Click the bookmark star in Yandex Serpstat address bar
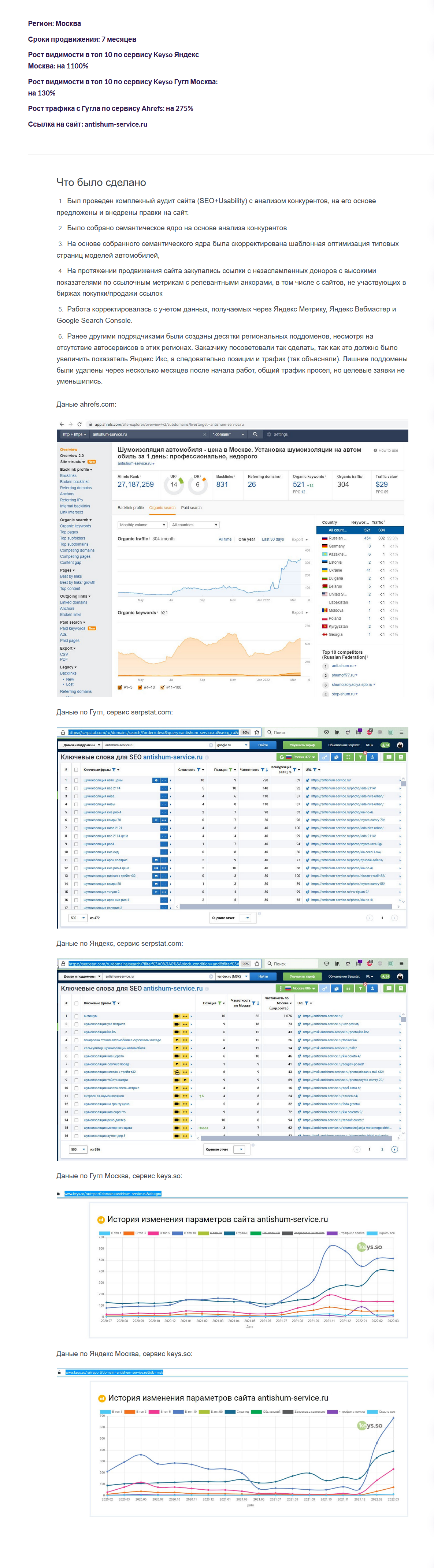Screen dimensions: 434x1568 257,964
